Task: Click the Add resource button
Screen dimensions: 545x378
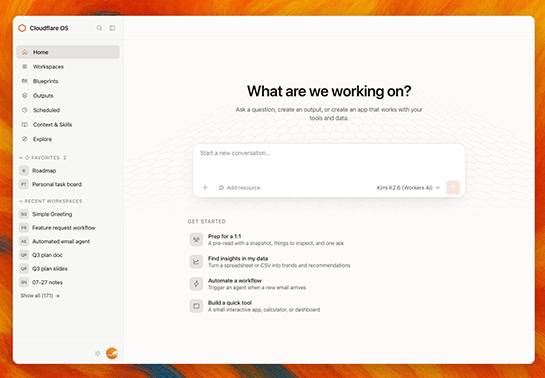Action: (x=239, y=188)
